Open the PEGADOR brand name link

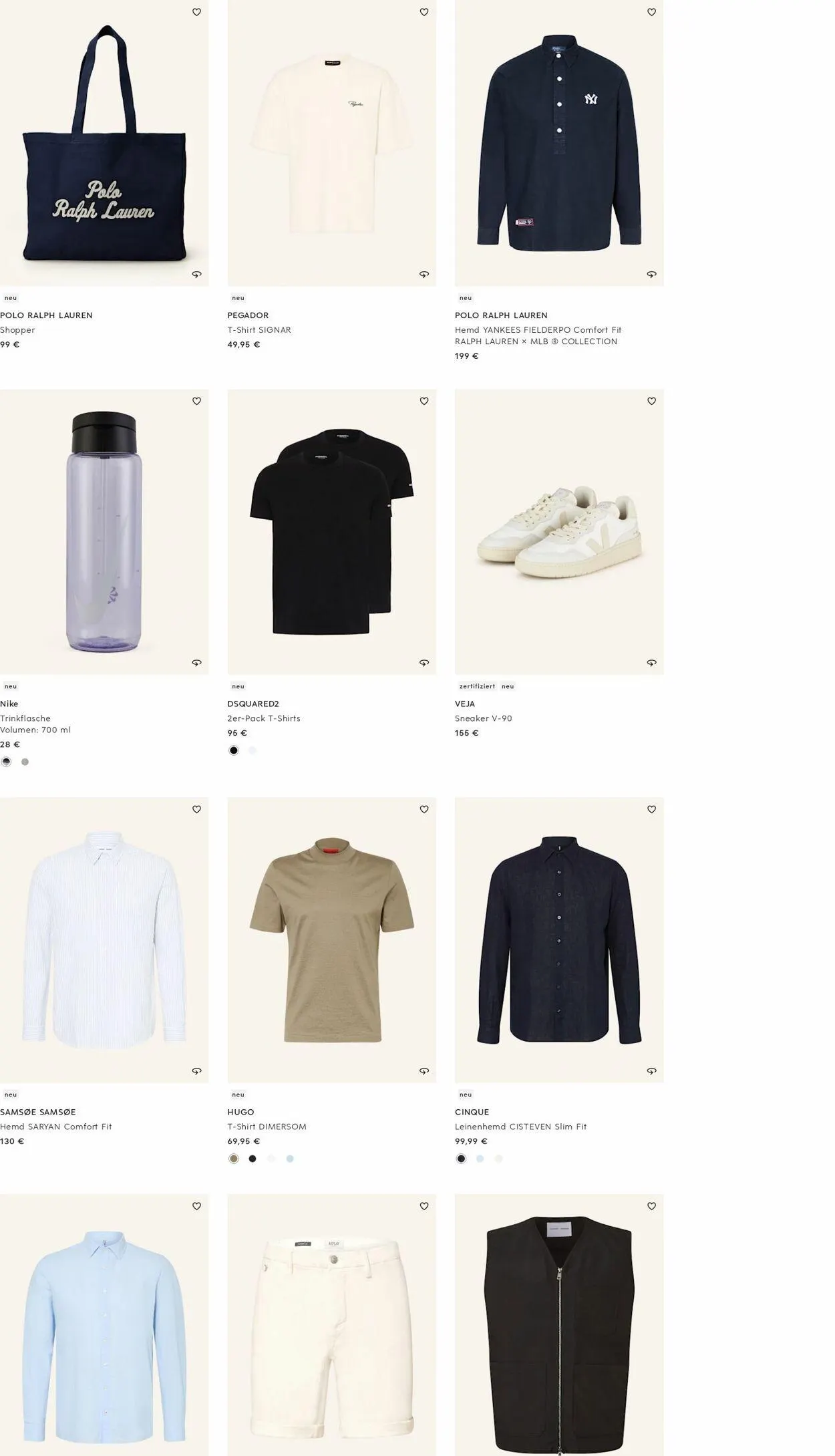[248, 315]
